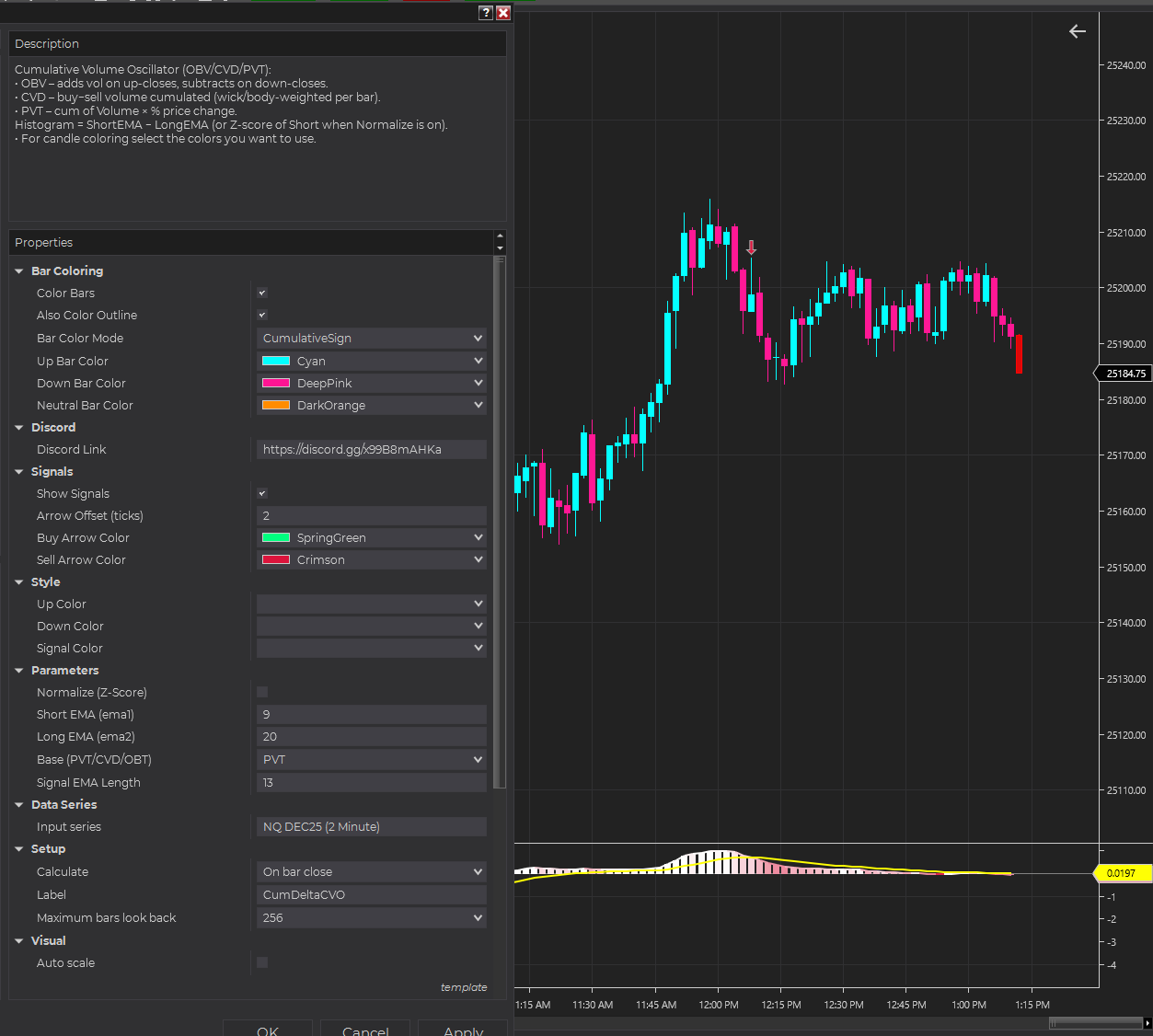
Task: Click the Short EMA input field
Action: pos(372,715)
